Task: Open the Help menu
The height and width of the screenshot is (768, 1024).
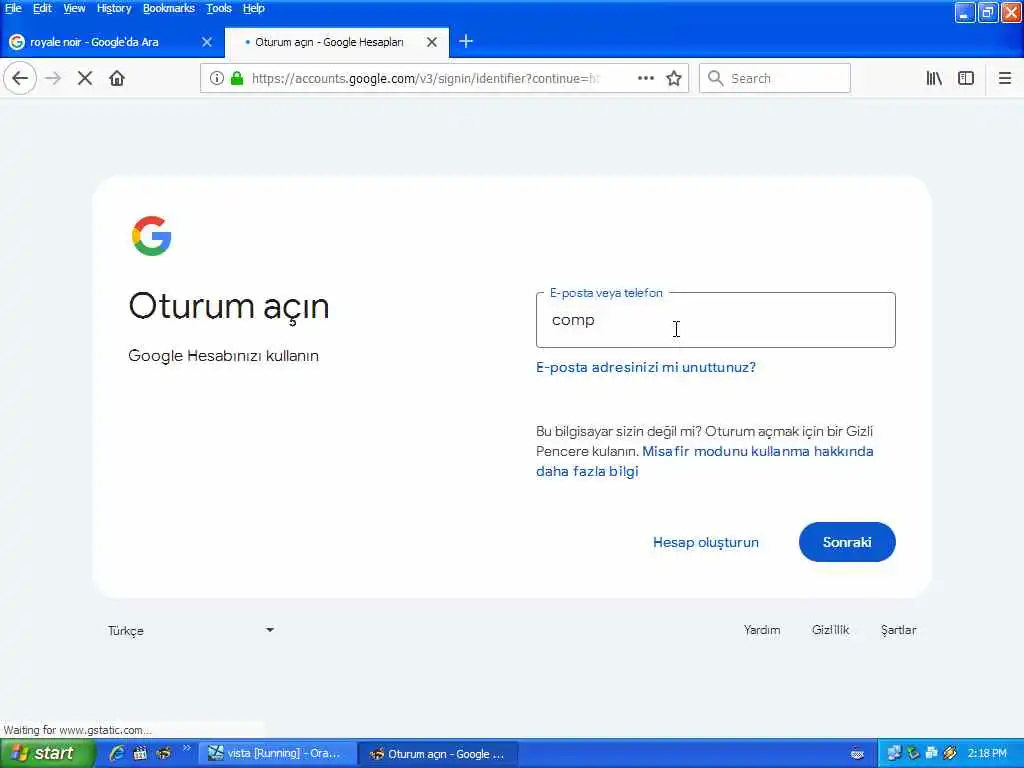Action: click(x=254, y=8)
